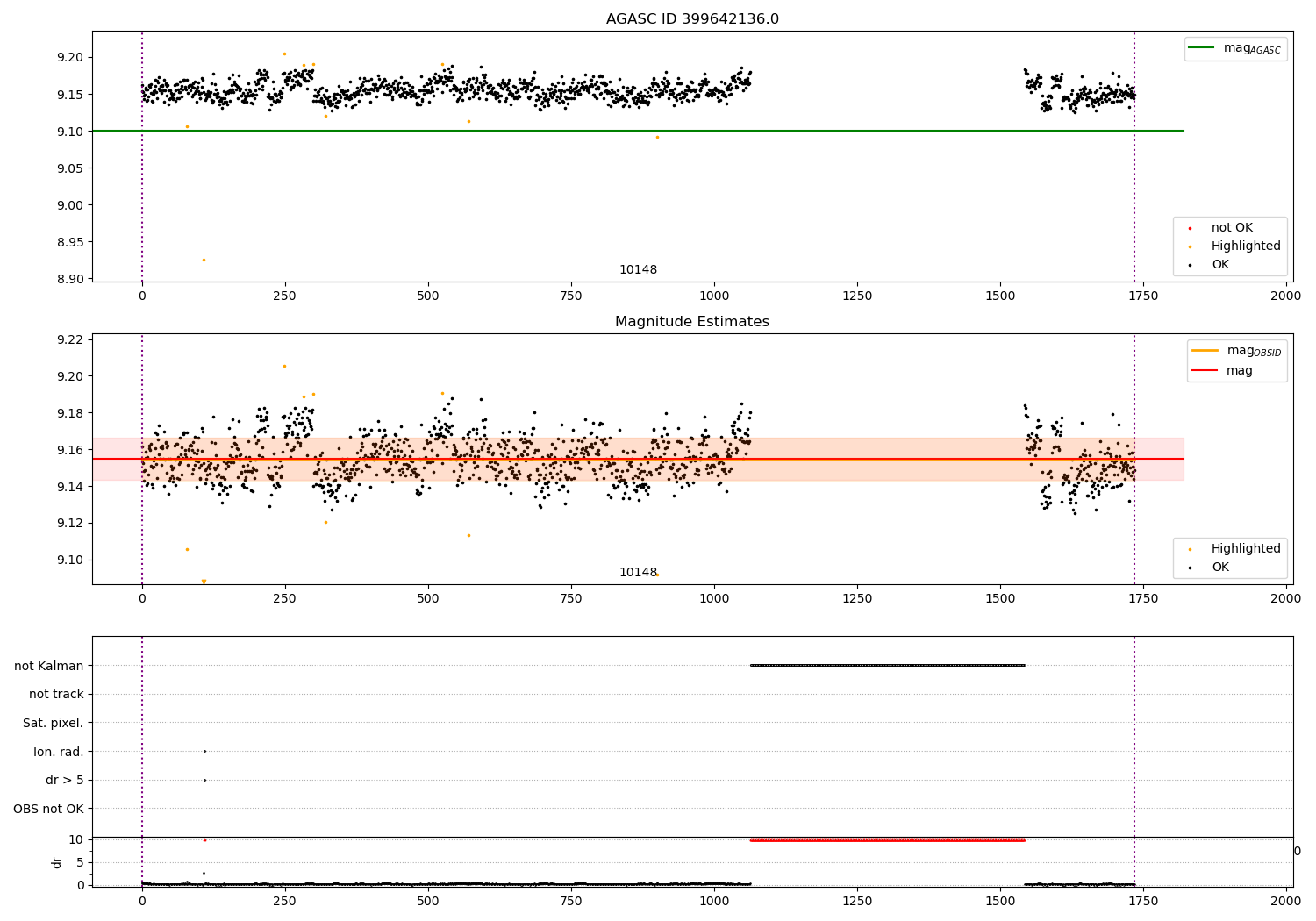This screenshot has width=1316, height=921.
Task: Select 'not OK' entry in top plot legend
Action: pyautogui.click(x=1232, y=227)
